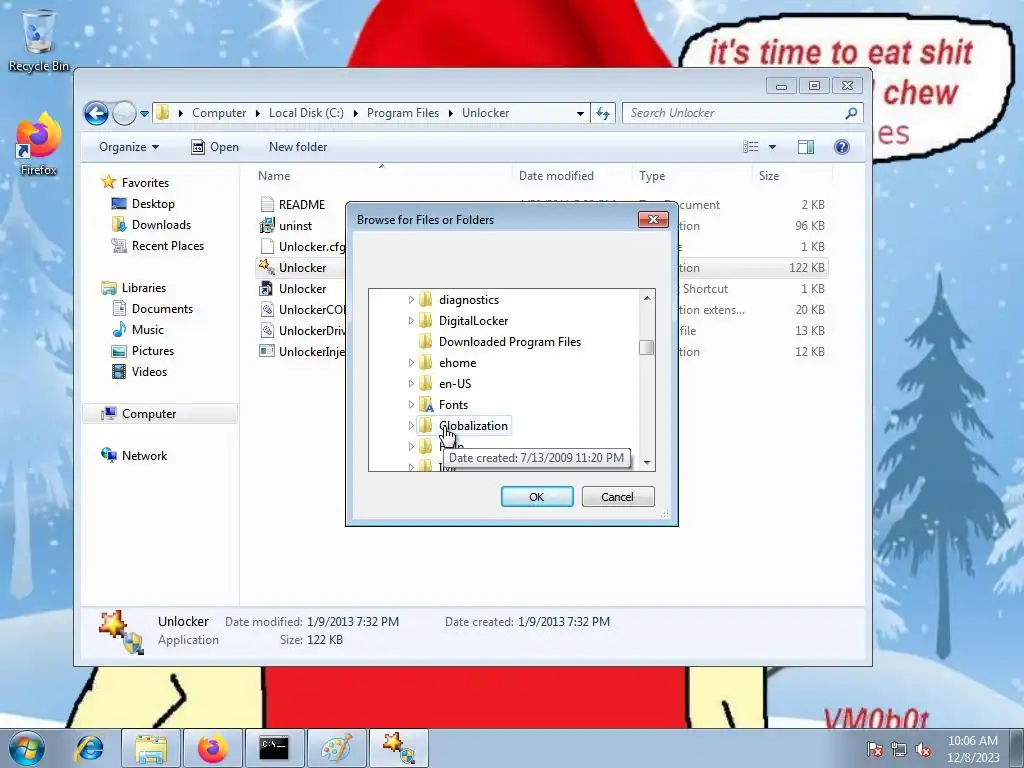Screen dimensions: 1024x768
Task: Select the uninst application icon
Action: [266, 225]
